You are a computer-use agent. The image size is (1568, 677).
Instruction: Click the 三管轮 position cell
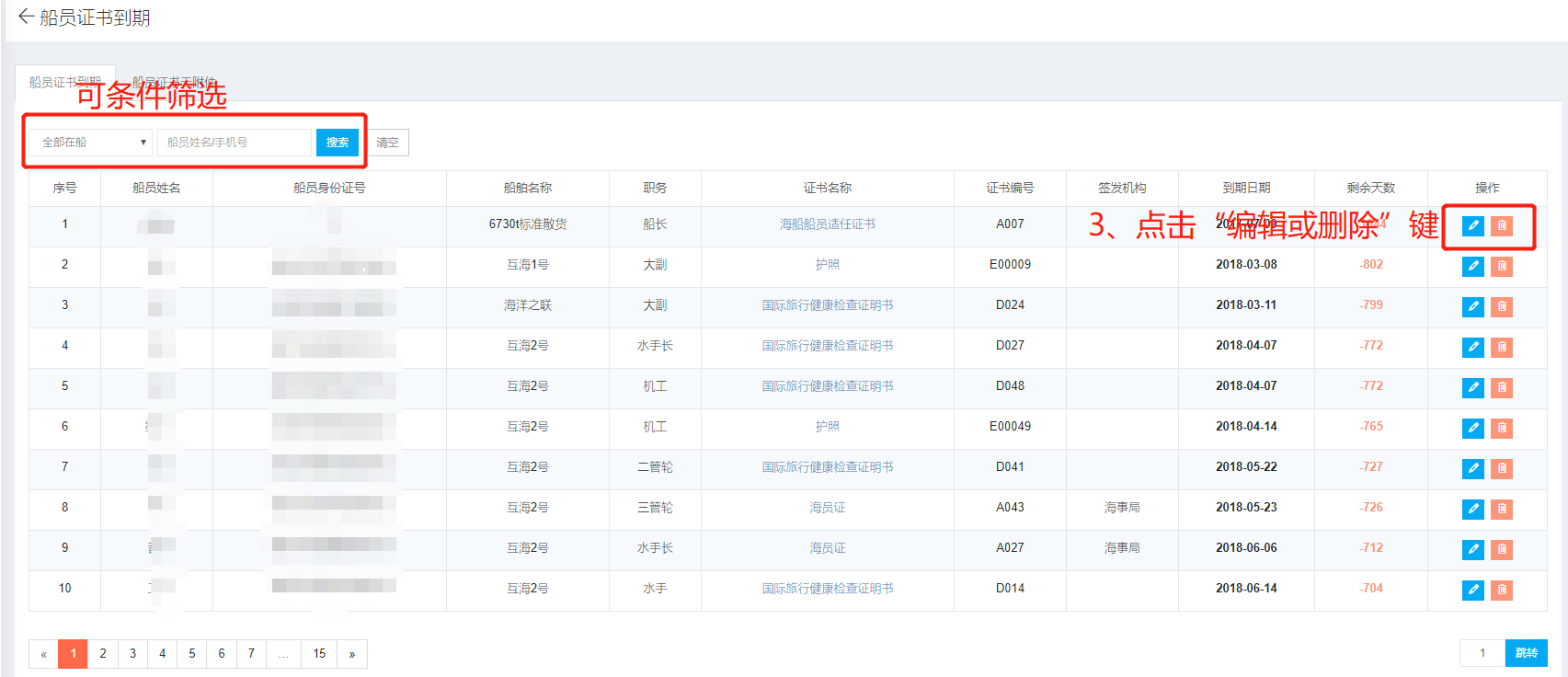pos(655,507)
